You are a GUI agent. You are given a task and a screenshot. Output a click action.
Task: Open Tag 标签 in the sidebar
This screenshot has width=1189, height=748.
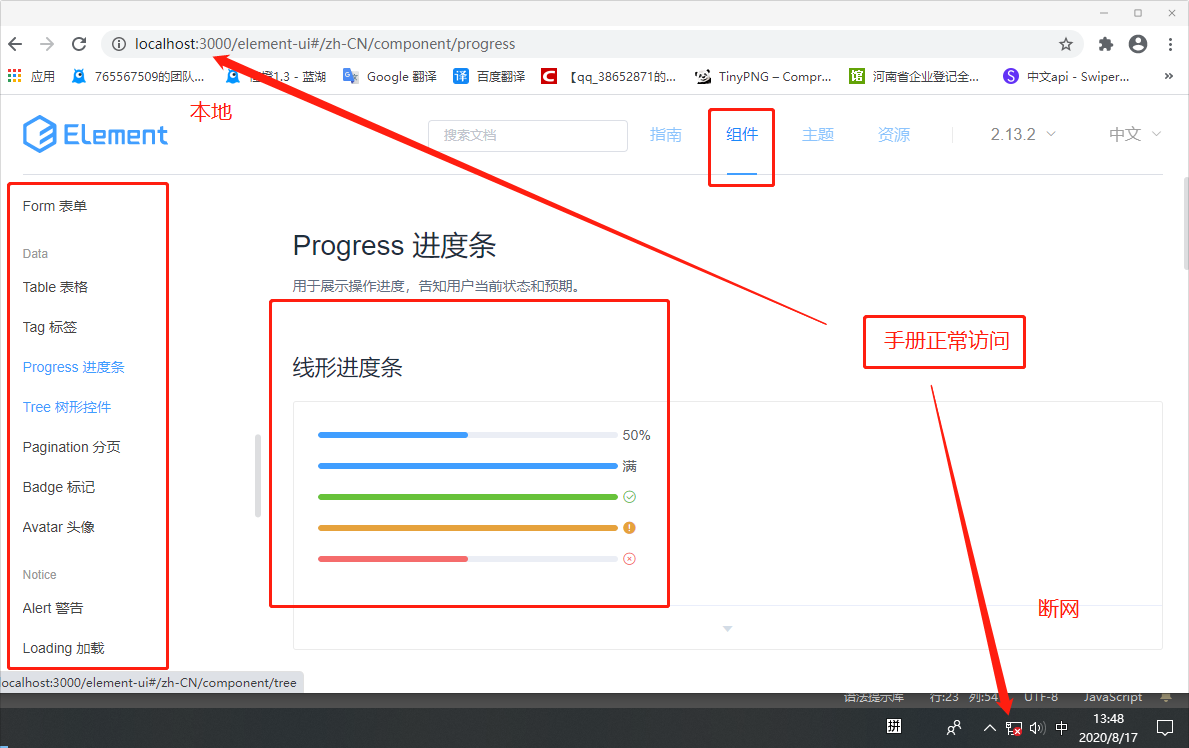pos(50,328)
